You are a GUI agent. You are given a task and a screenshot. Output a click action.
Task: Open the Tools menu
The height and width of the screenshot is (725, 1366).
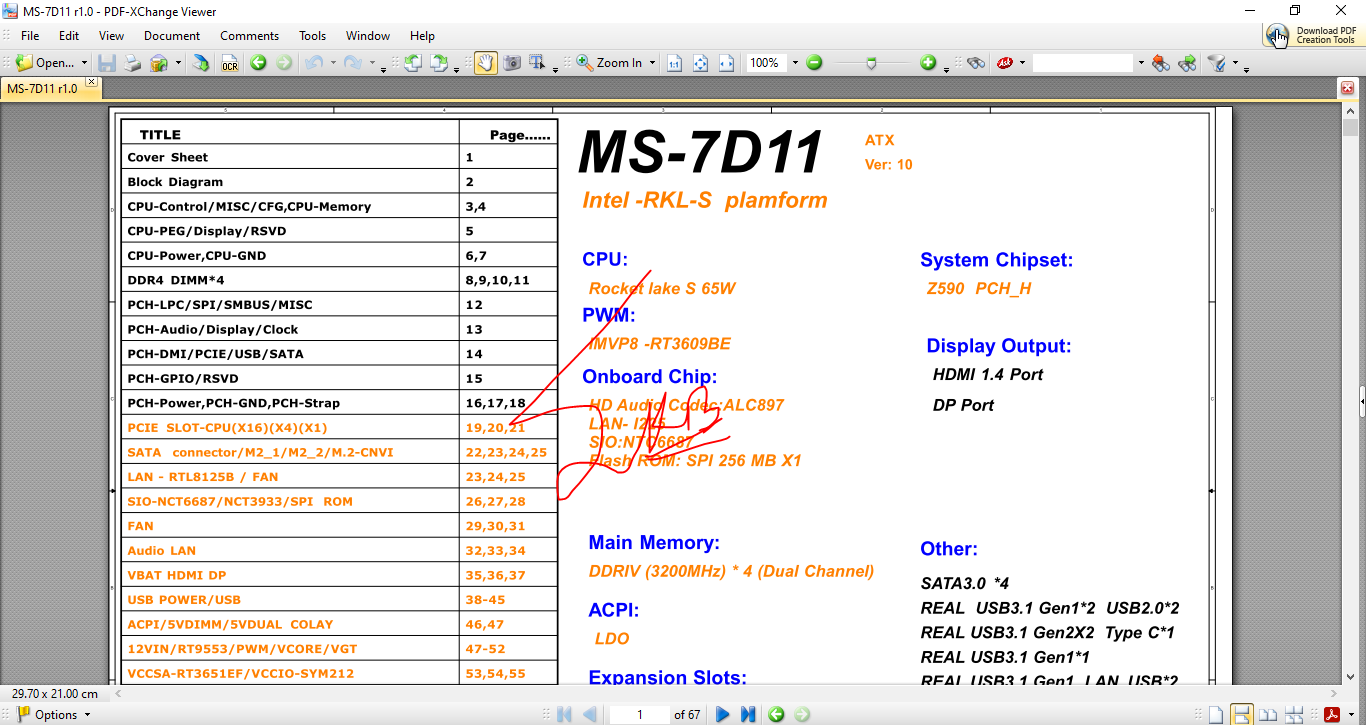click(x=313, y=35)
